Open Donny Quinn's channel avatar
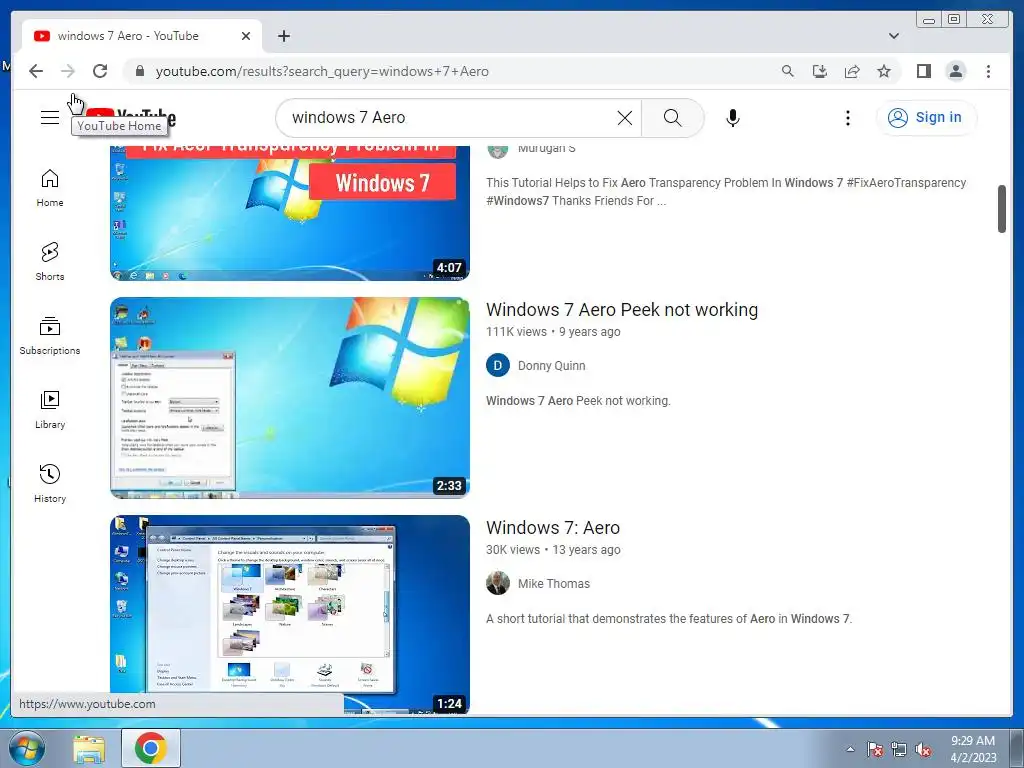The height and width of the screenshot is (768, 1024). point(498,366)
